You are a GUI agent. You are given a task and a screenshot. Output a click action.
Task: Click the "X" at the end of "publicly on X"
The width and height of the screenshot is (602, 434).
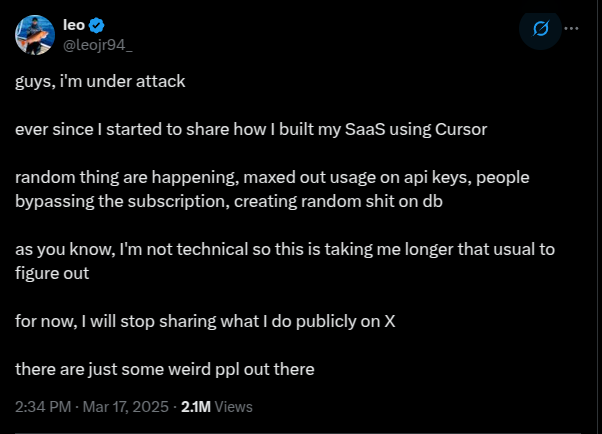tap(390, 321)
